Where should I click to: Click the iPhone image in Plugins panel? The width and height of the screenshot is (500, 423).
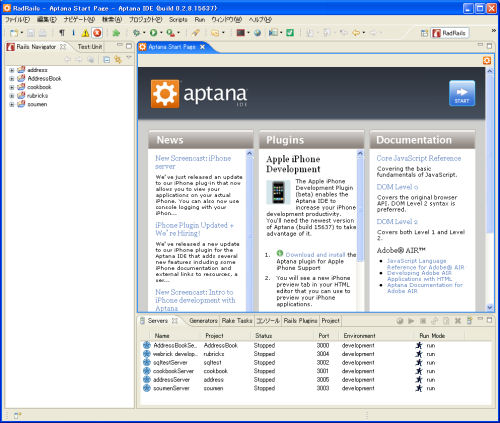click(x=278, y=192)
